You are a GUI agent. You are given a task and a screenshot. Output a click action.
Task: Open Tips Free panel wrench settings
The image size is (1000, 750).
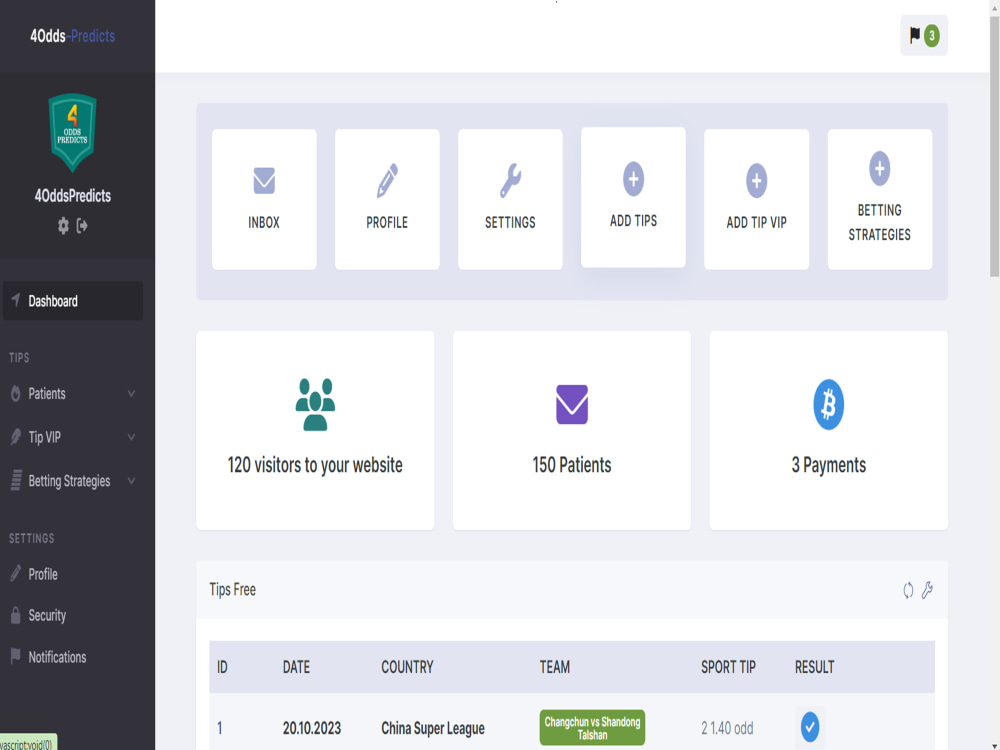[927, 590]
